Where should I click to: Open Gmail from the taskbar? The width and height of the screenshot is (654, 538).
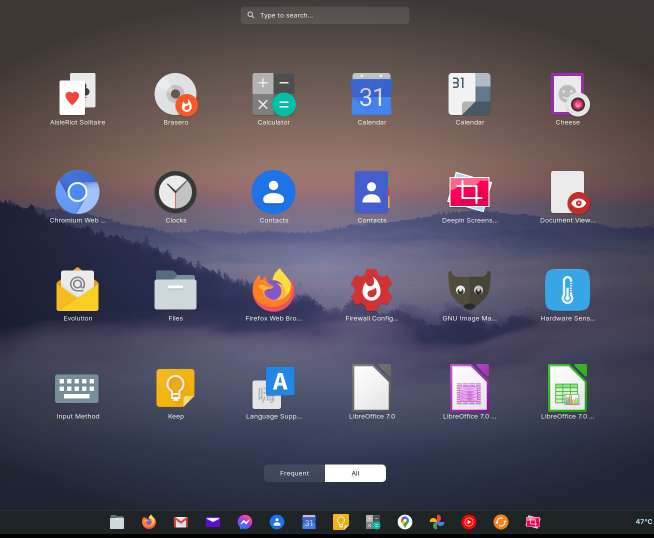click(181, 522)
